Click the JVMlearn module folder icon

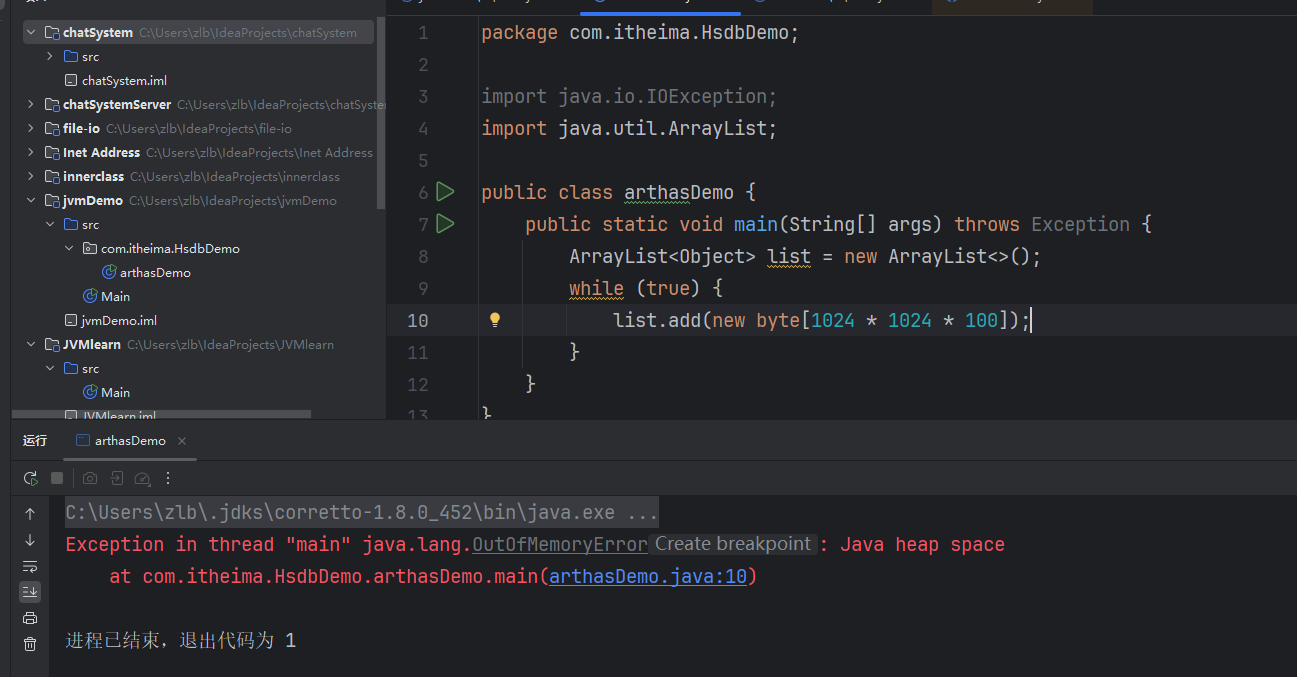51,345
